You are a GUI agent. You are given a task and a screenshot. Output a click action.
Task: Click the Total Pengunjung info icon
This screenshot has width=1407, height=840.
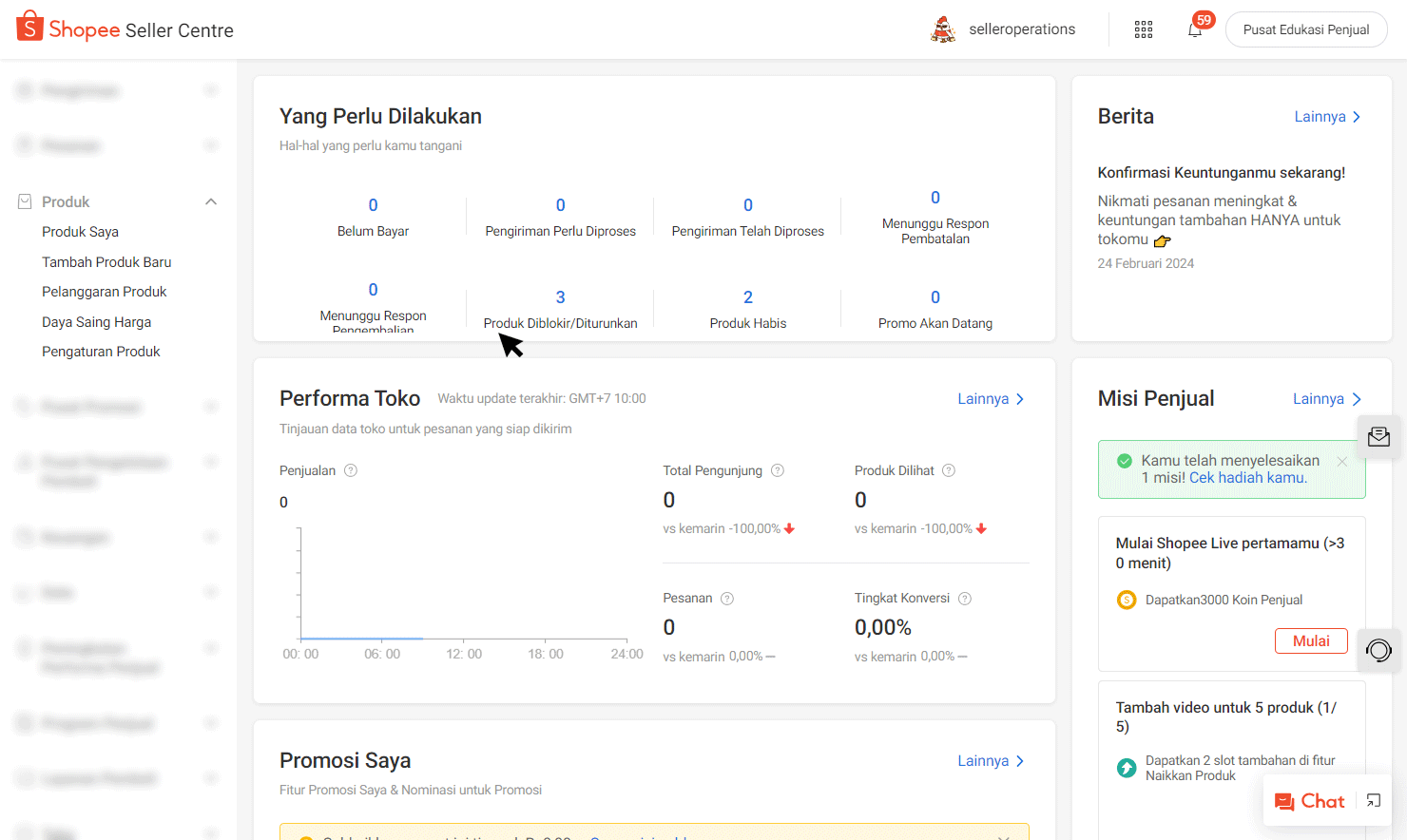pyautogui.click(x=778, y=470)
